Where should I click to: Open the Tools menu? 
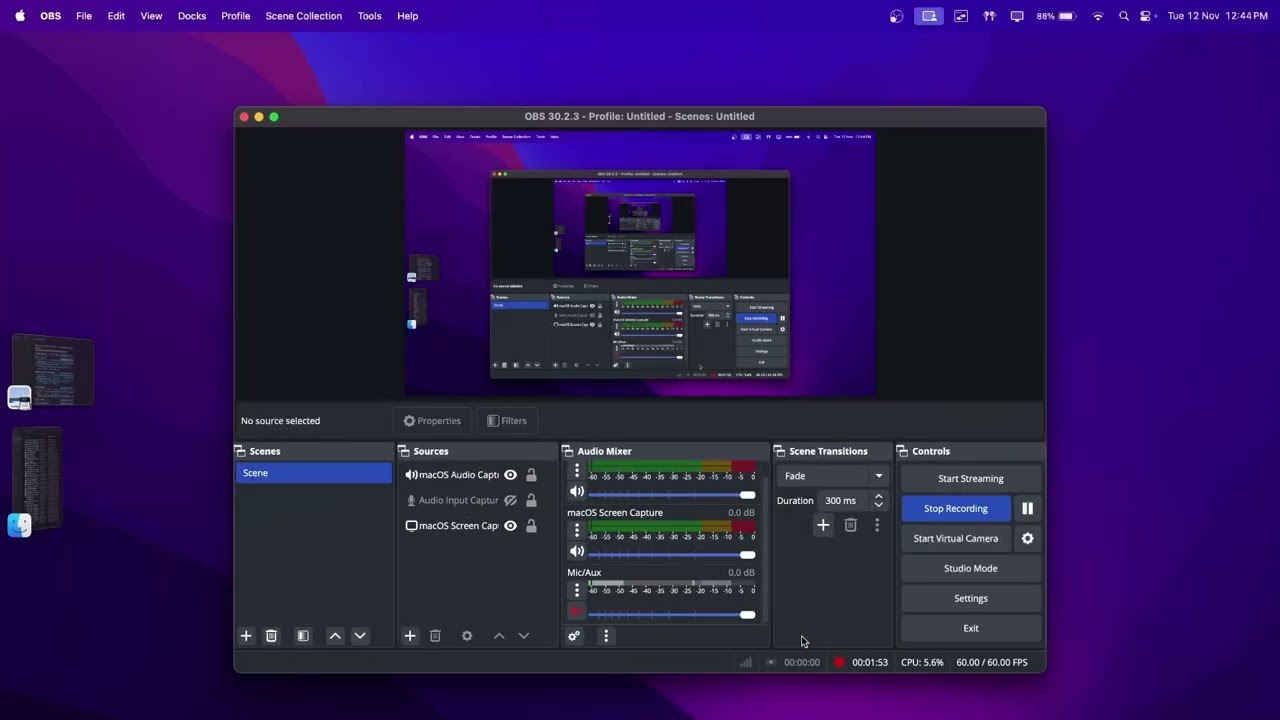click(x=370, y=16)
